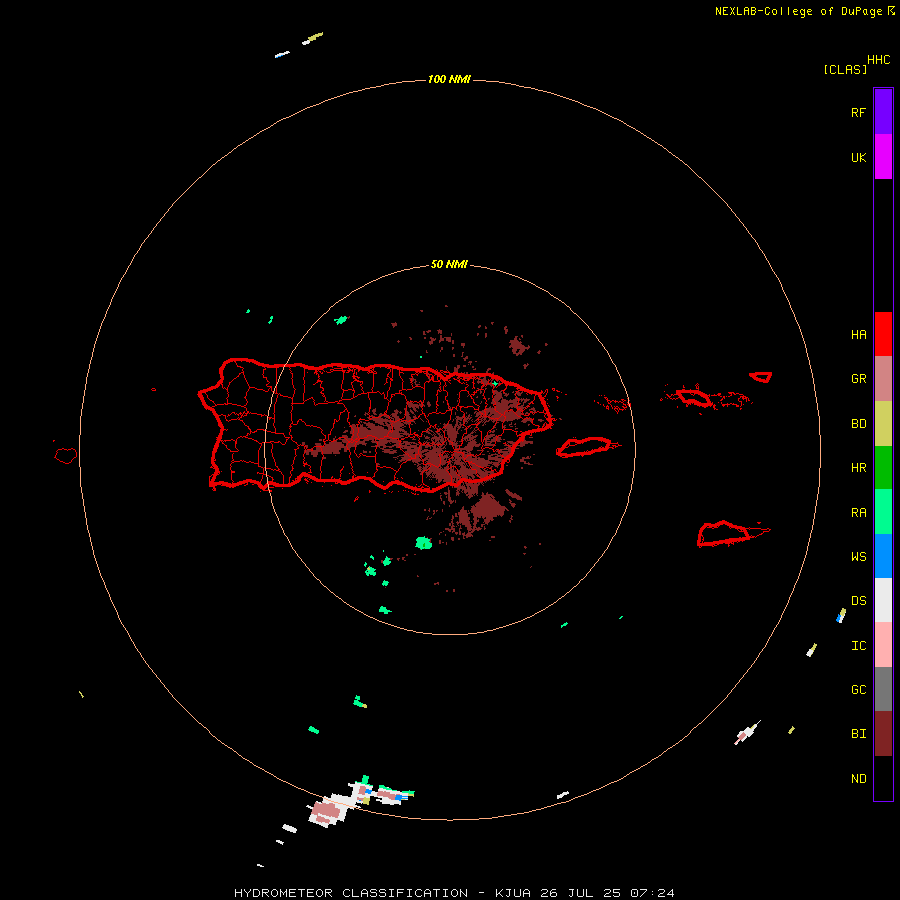
Task: Click the '[CLAS]' legend header
Action: [845, 69]
